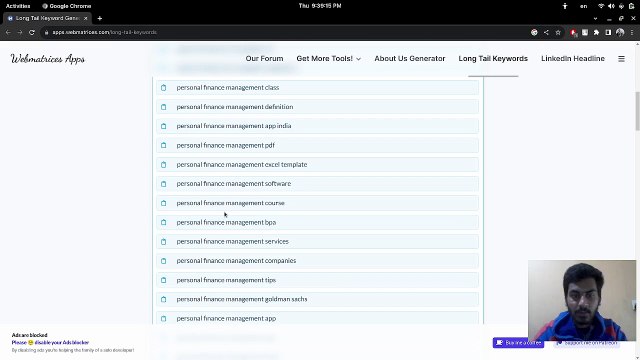Go back to previous page
This screenshot has height=360, width=640.
8,32
